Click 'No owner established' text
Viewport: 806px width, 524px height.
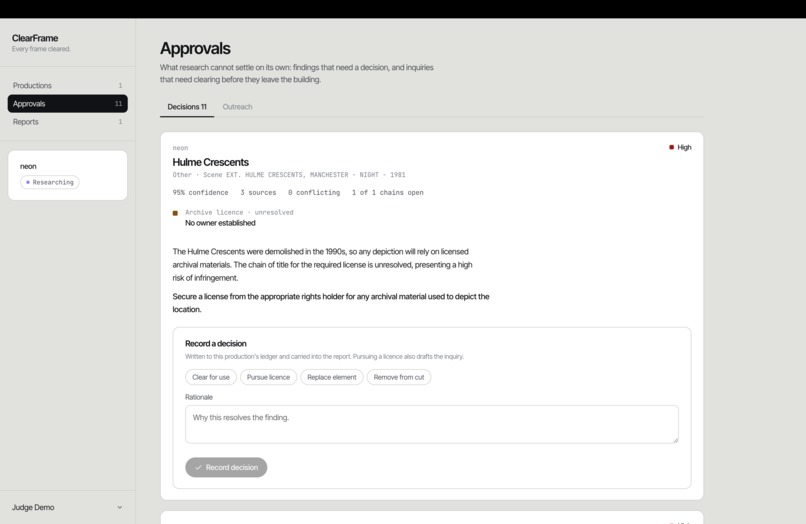coord(220,223)
